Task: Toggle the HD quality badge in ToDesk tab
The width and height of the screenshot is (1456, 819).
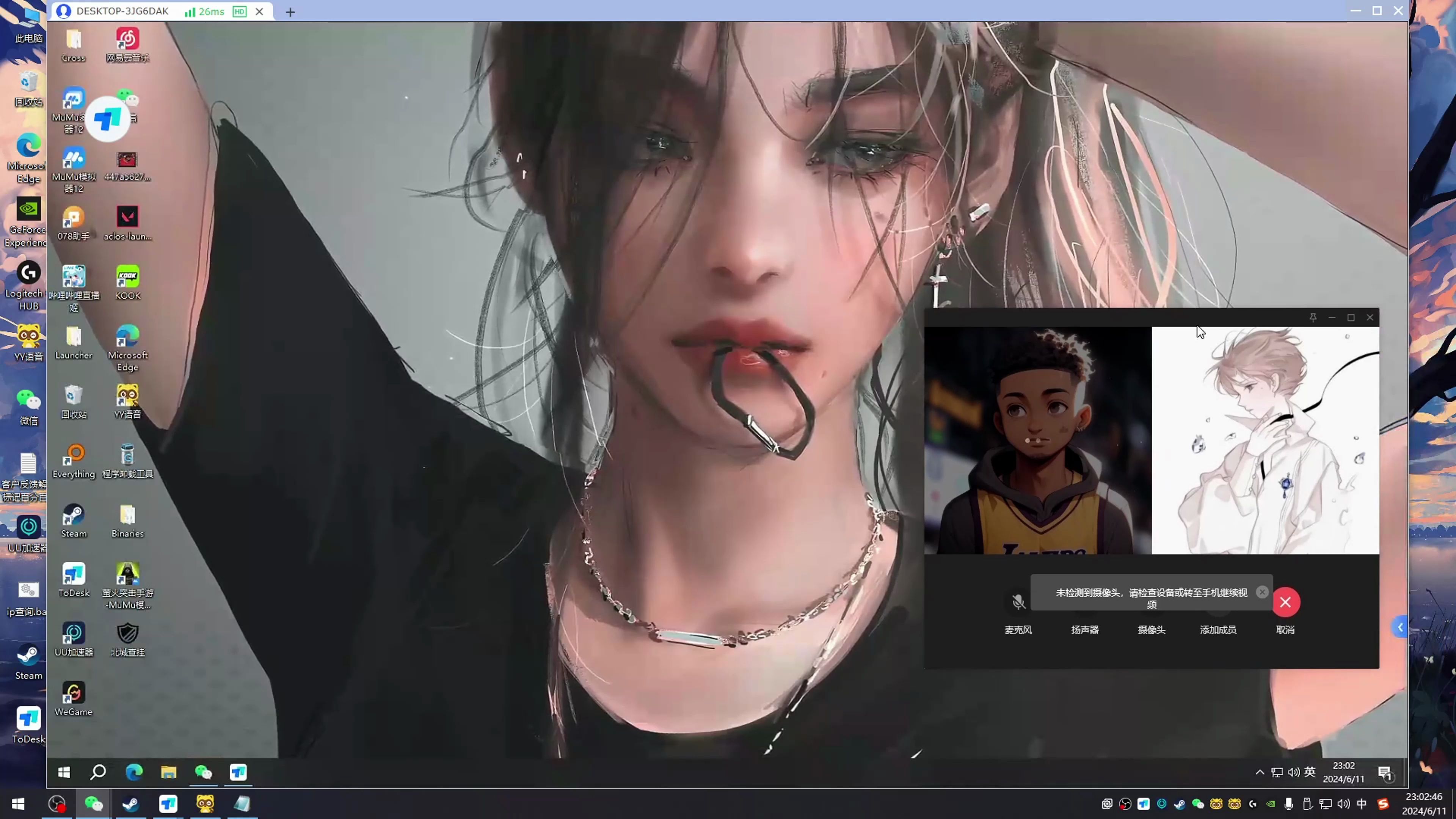Action: coord(240,11)
